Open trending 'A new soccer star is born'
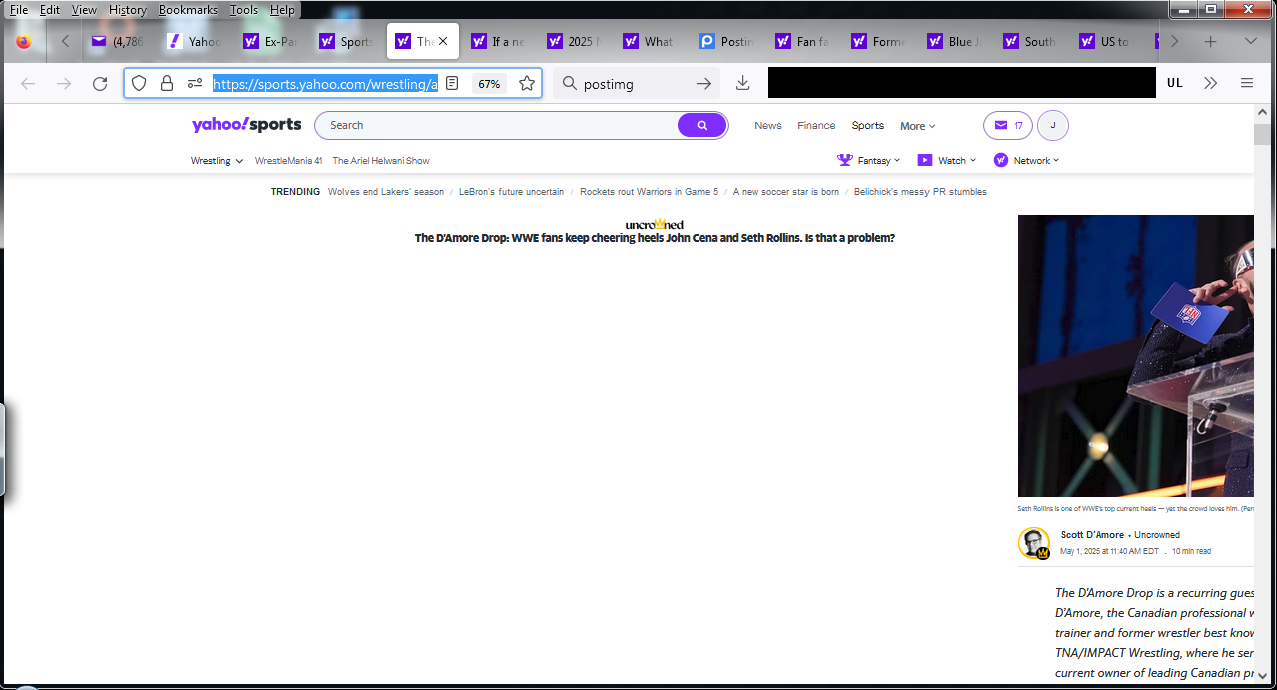 [786, 192]
